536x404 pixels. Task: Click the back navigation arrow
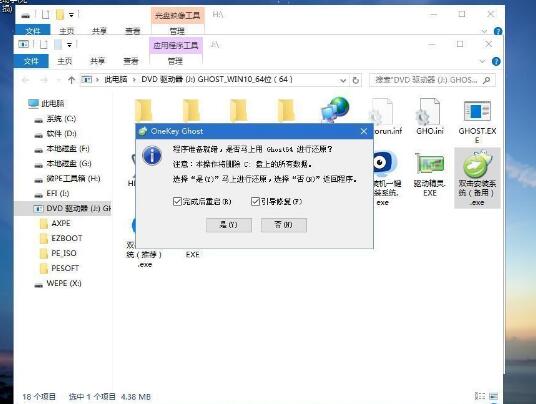click(26, 80)
